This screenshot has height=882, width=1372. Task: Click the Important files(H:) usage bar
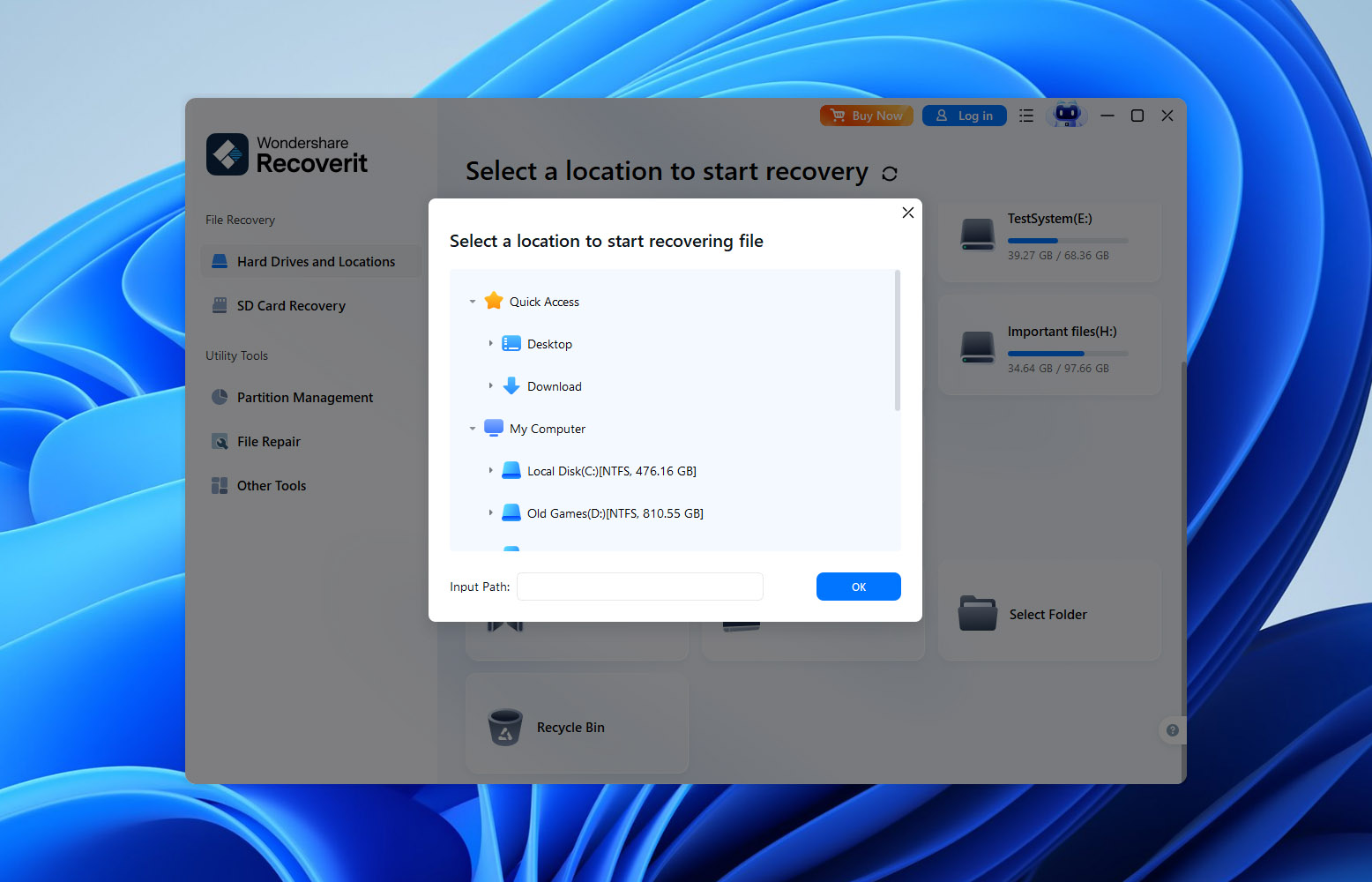coord(1068,353)
